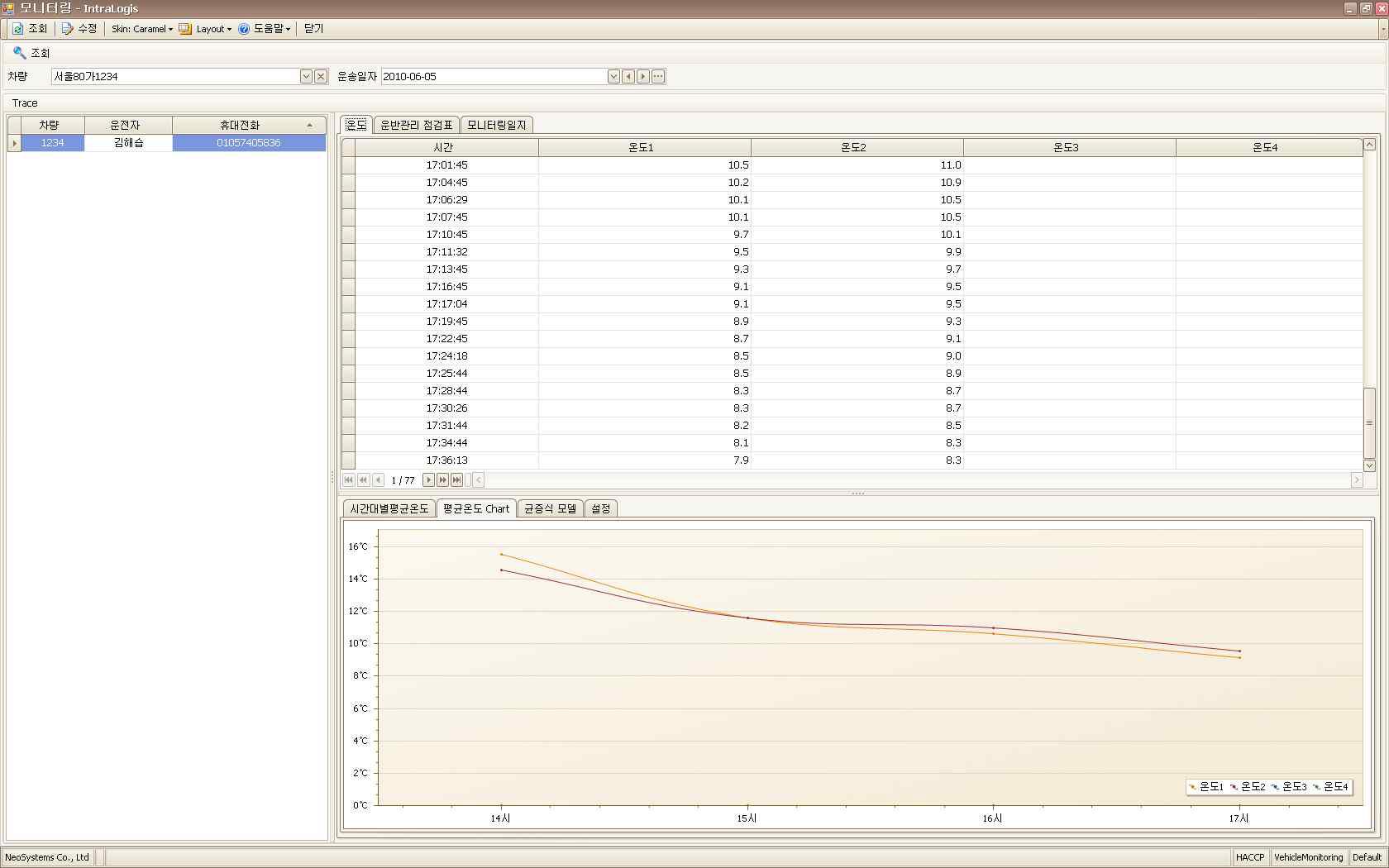The width and height of the screenshot is (1389, 868).
Task: Go to next page pager button
Action: 442,479
